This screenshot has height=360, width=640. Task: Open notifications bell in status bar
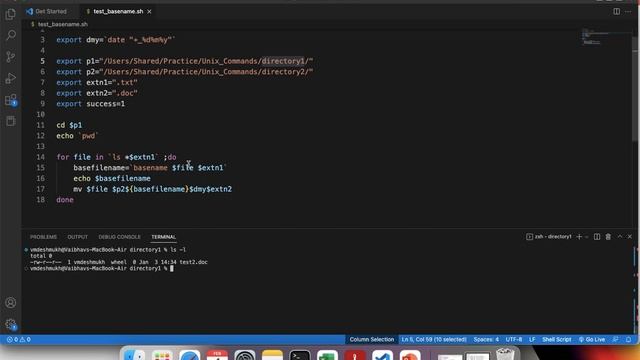coord(628,340)
